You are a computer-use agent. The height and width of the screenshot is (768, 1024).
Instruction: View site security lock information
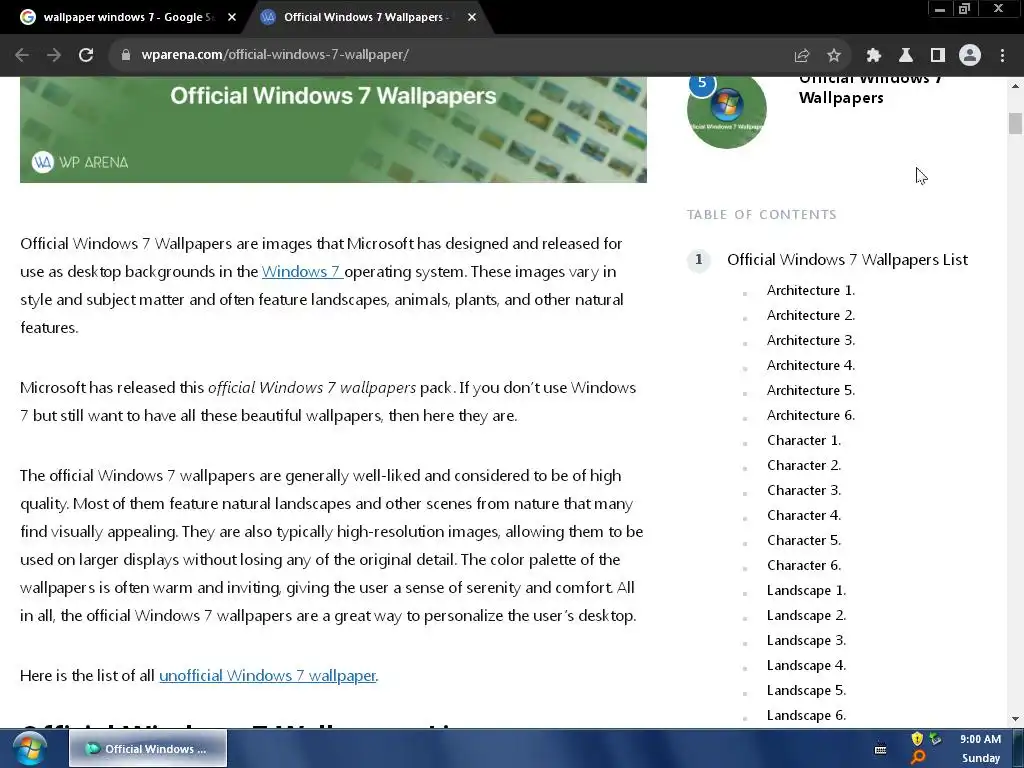click(x=125, y=55)
